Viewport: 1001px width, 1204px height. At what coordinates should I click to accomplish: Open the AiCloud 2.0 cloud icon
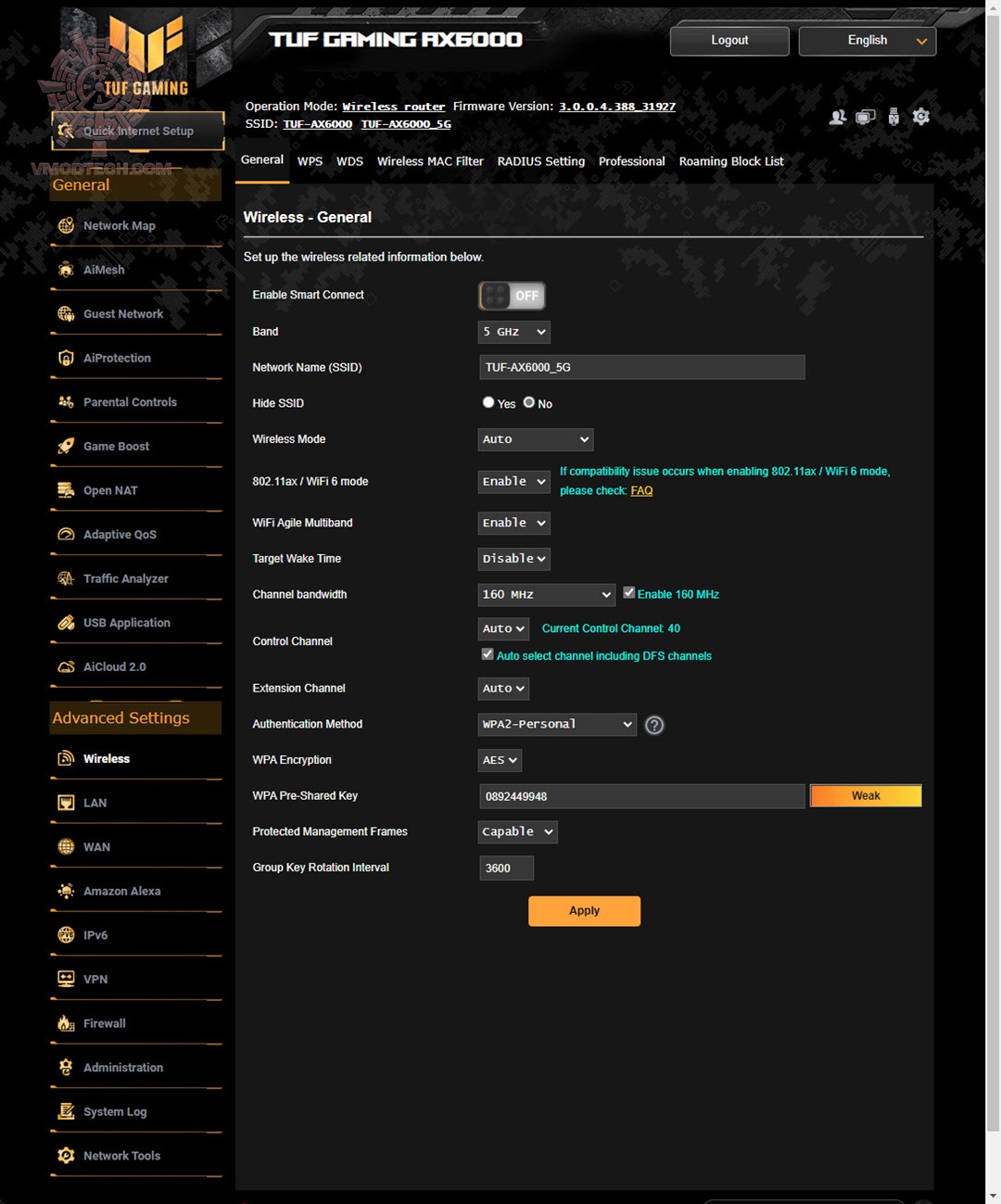point(66,666)
